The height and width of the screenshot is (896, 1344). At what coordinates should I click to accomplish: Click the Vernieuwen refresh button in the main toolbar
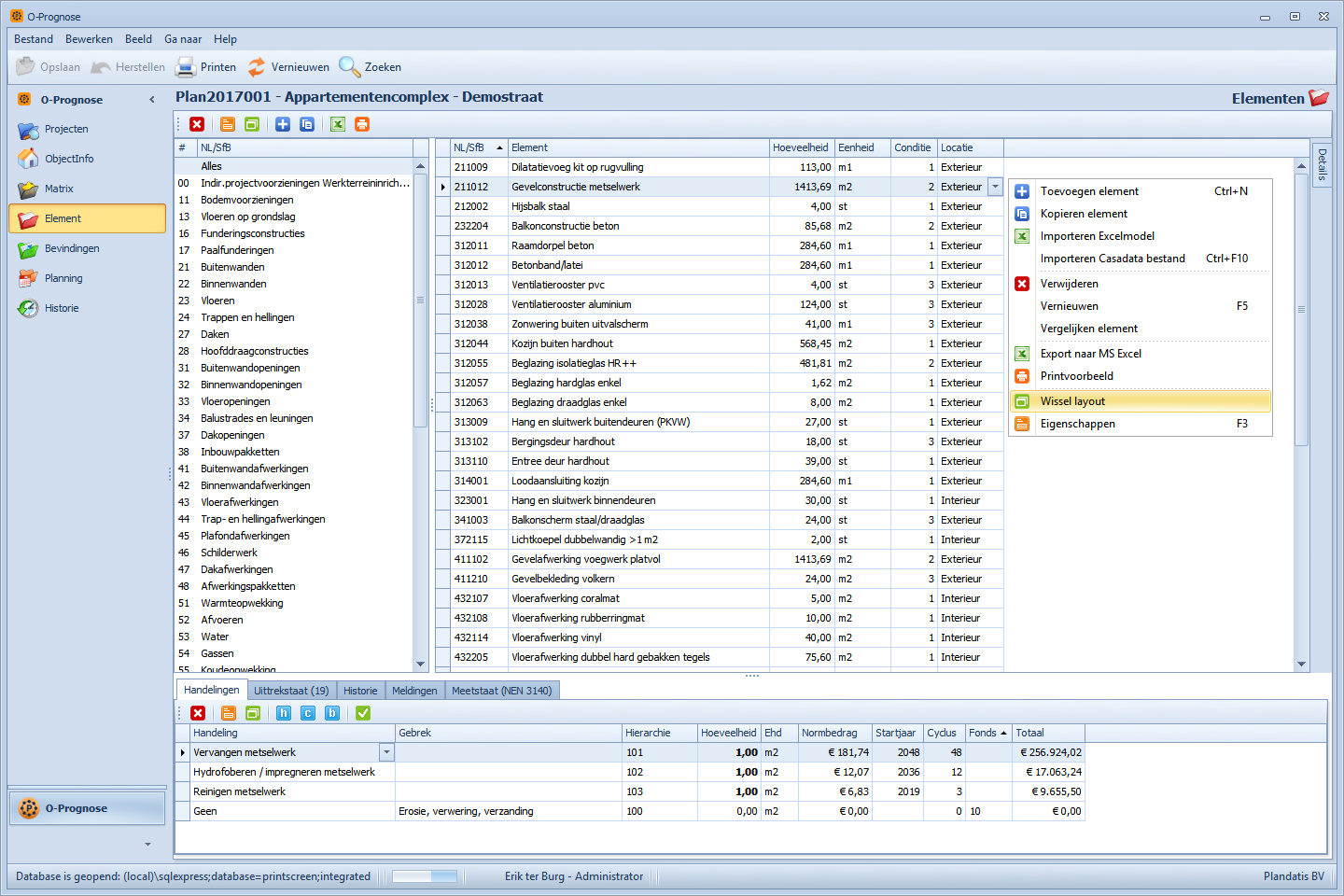tap(288, 67)
